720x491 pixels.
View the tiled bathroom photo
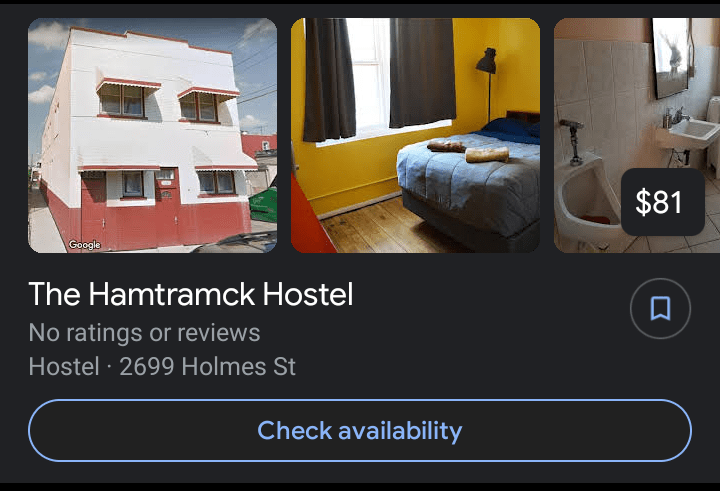tap(637, 135)
